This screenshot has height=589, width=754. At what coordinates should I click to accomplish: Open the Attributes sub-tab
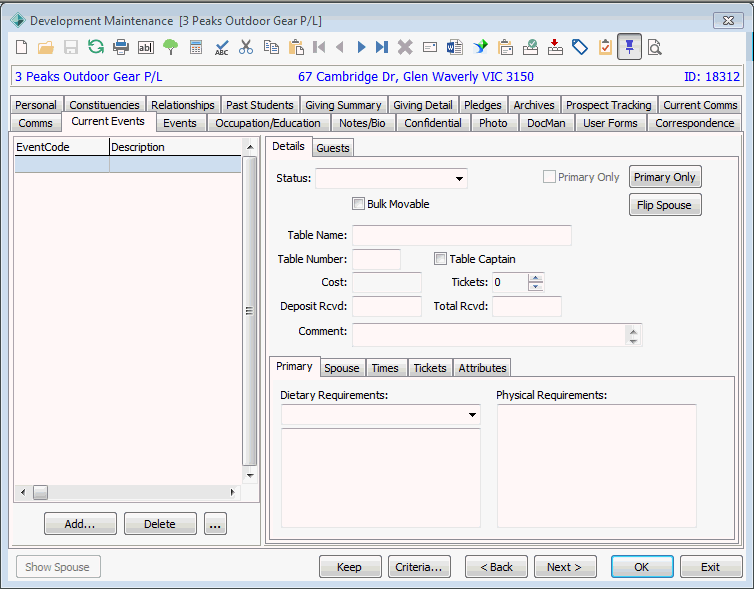482,368
